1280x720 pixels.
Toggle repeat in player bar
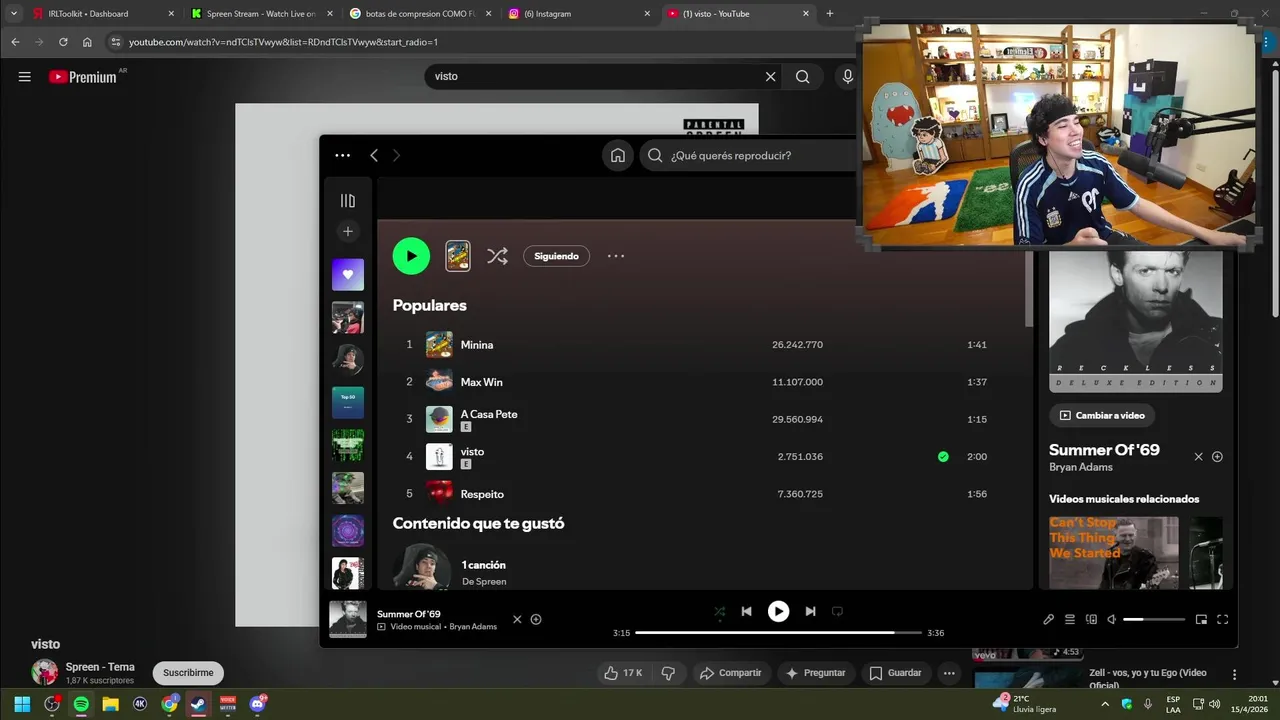pyautogui.click(x=838, y=611)
